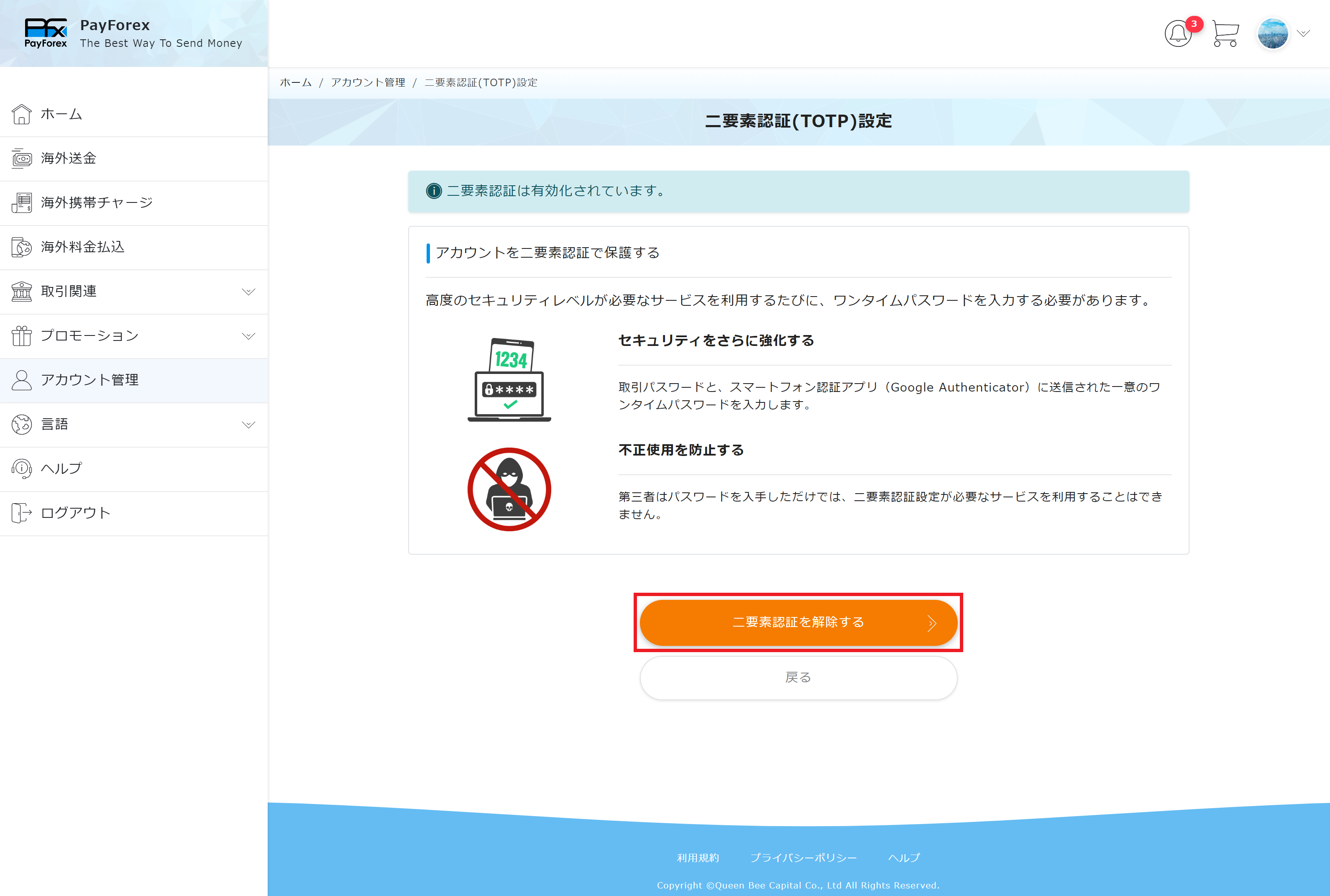Image resolution: width=1330 pixels, height=896 pixels.
Task: Click the info icon in the alert banner
Action: click(x=434, y=191)
